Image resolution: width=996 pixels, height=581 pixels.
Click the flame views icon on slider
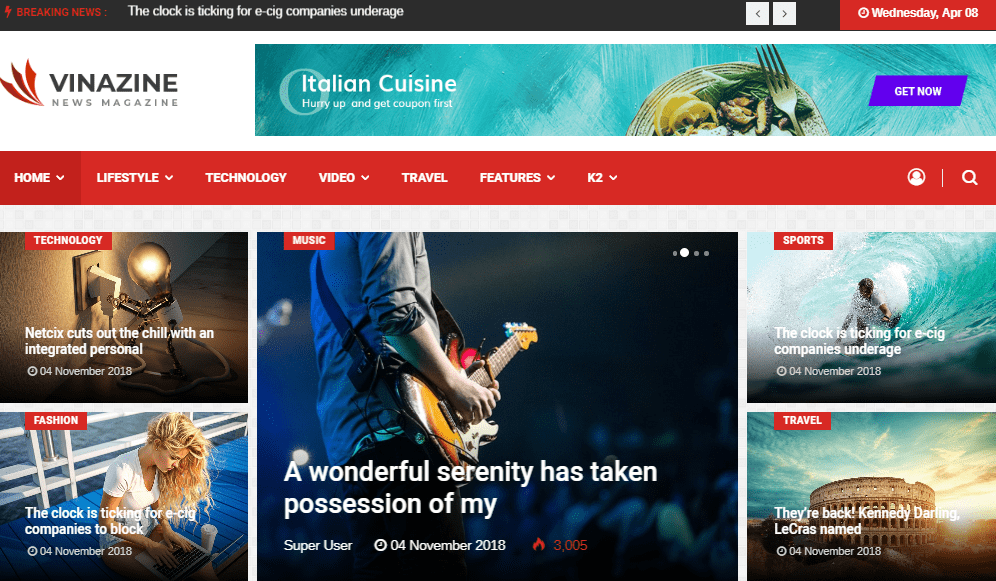[539, 544]
